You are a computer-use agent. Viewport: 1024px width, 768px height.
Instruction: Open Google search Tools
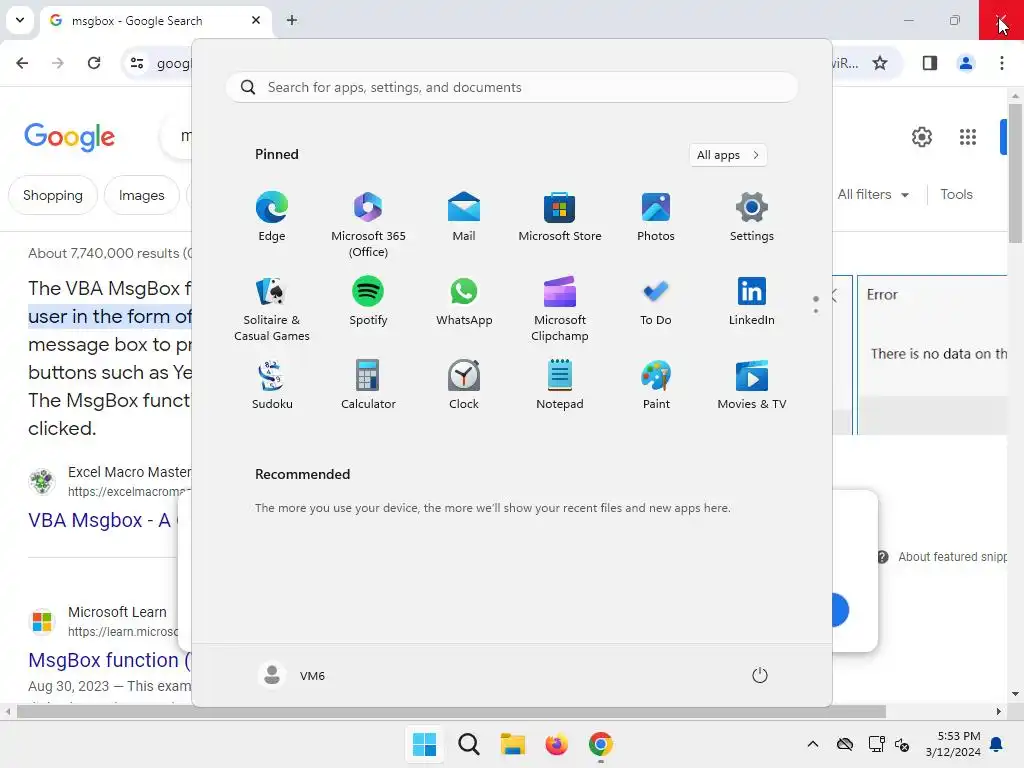coord(957,195)
